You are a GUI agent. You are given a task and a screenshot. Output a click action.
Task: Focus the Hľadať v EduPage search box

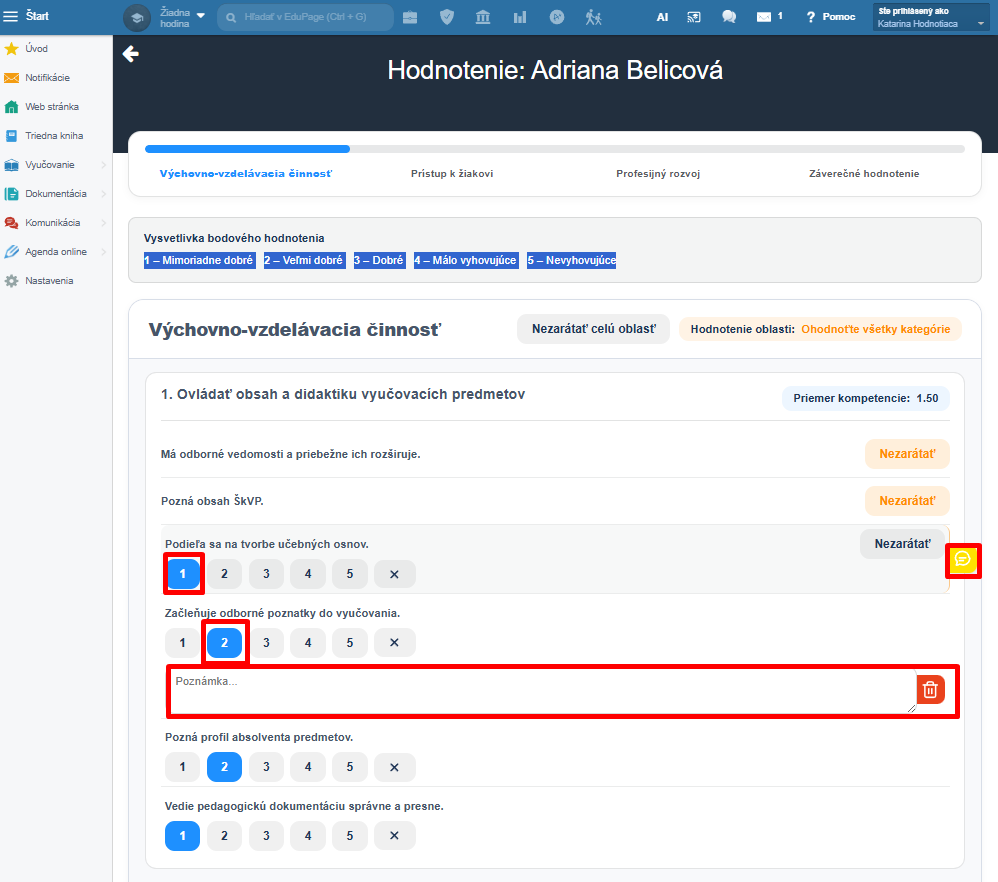(x=306, y=18)
